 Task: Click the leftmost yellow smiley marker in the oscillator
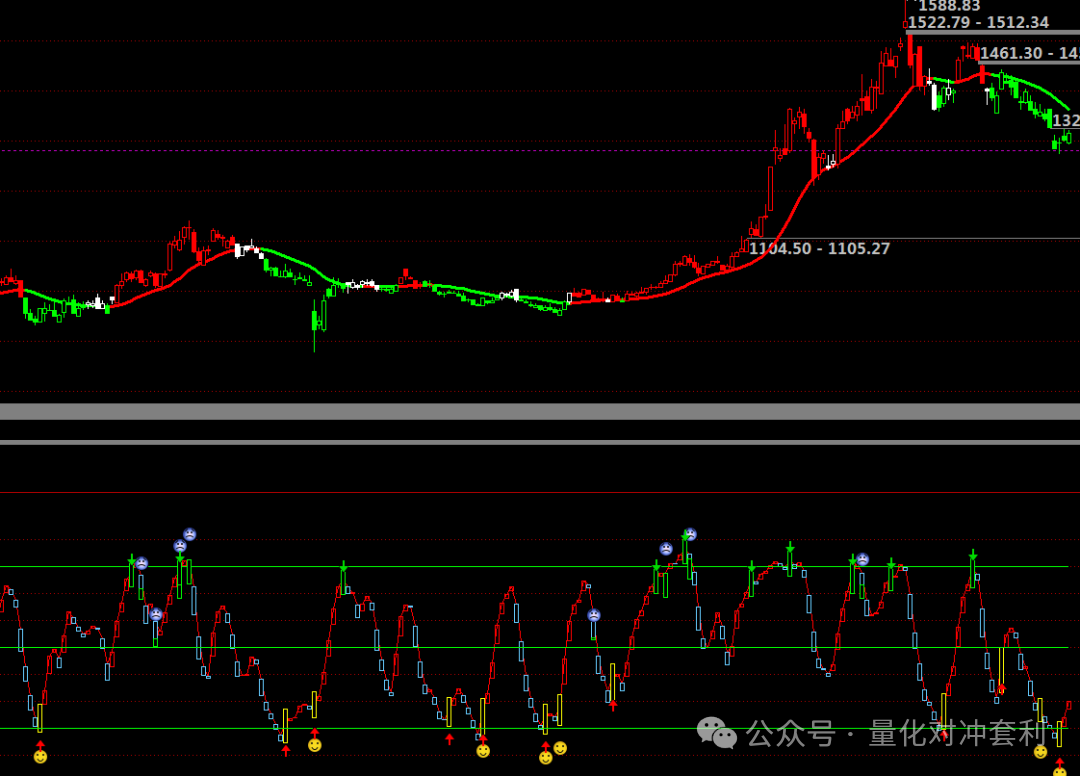pos(41,757)
